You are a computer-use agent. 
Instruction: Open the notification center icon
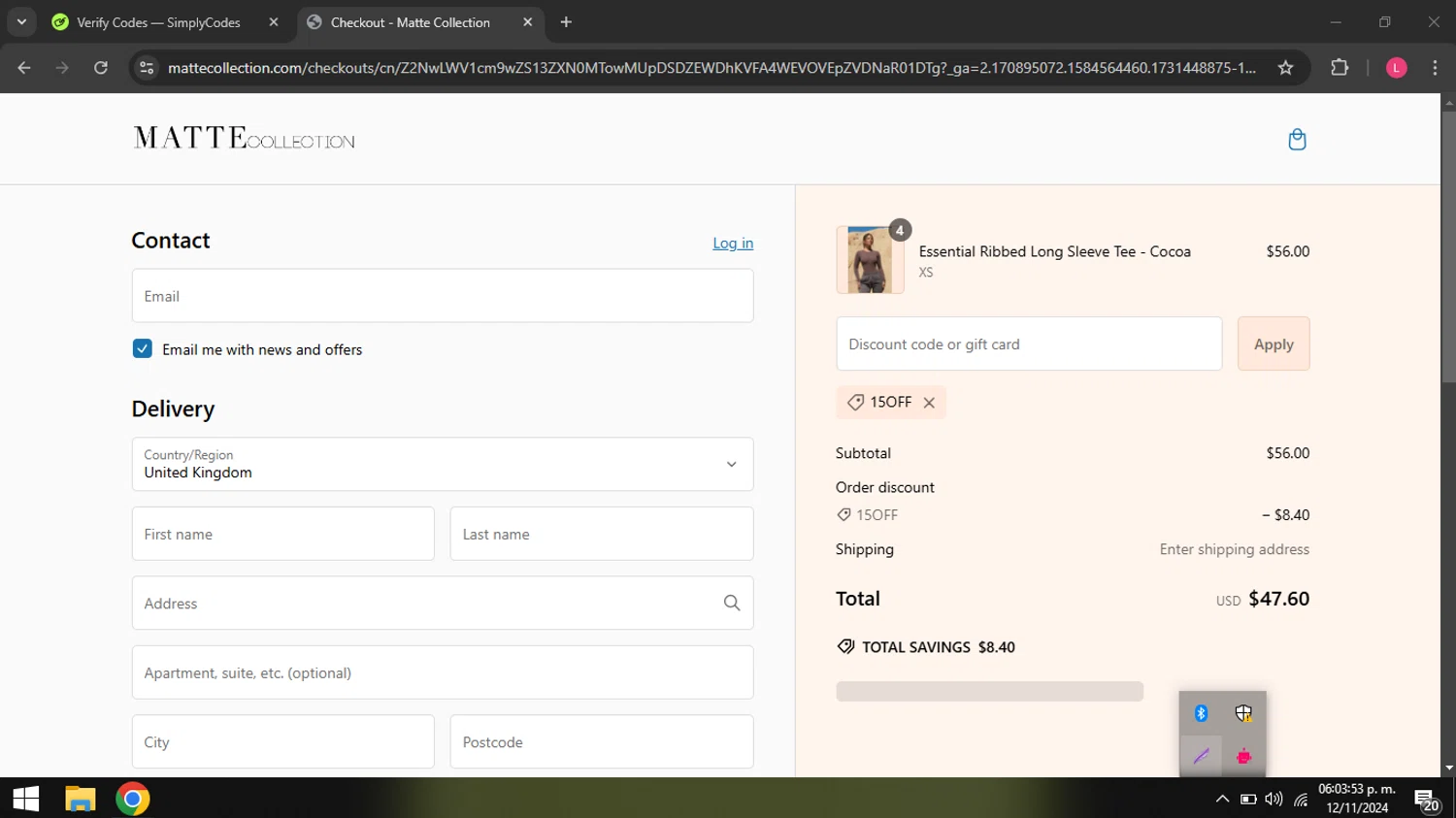coord(1426,800)
